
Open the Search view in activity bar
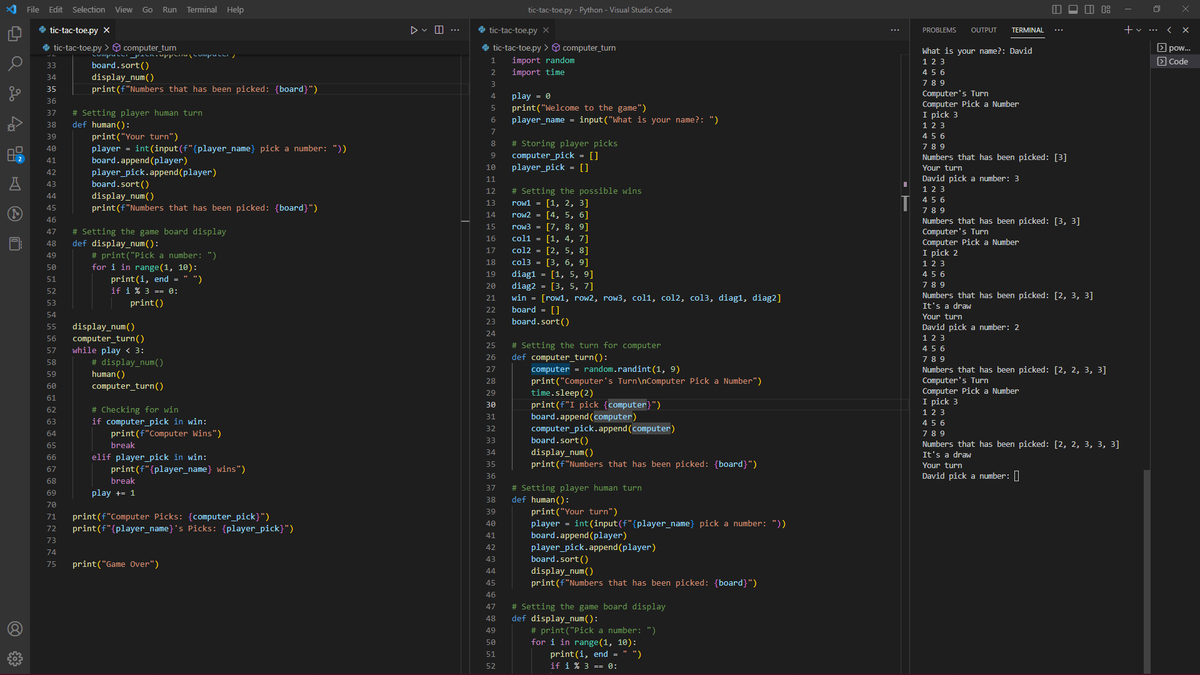tap(15, 64)
